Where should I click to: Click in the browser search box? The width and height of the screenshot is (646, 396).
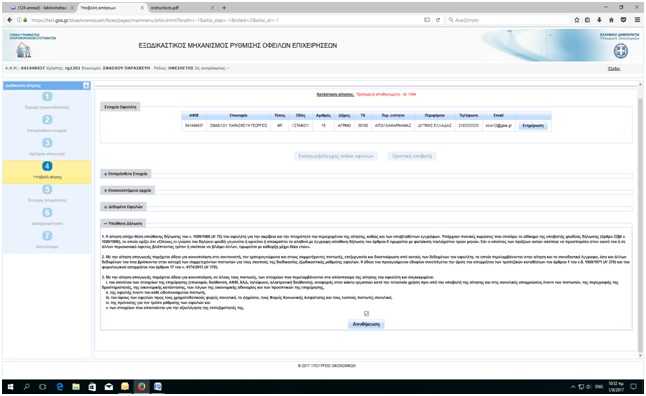pyautogui.click(x=507, y=20)
